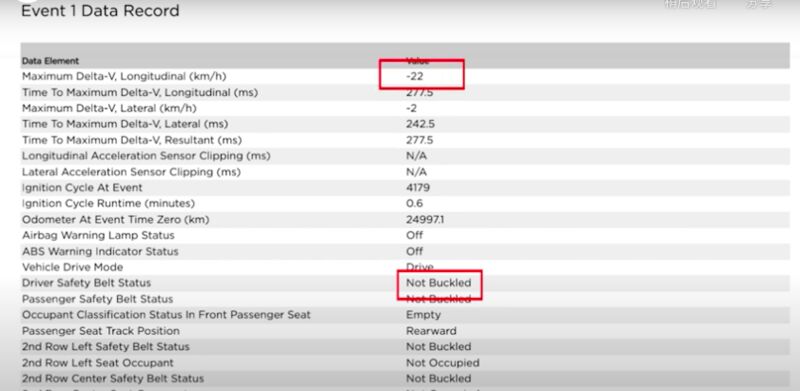The height and width of the screenshot is (391, 800).
Task: Click the ABS Warning Indicator Off value
Action: [414, 252]
